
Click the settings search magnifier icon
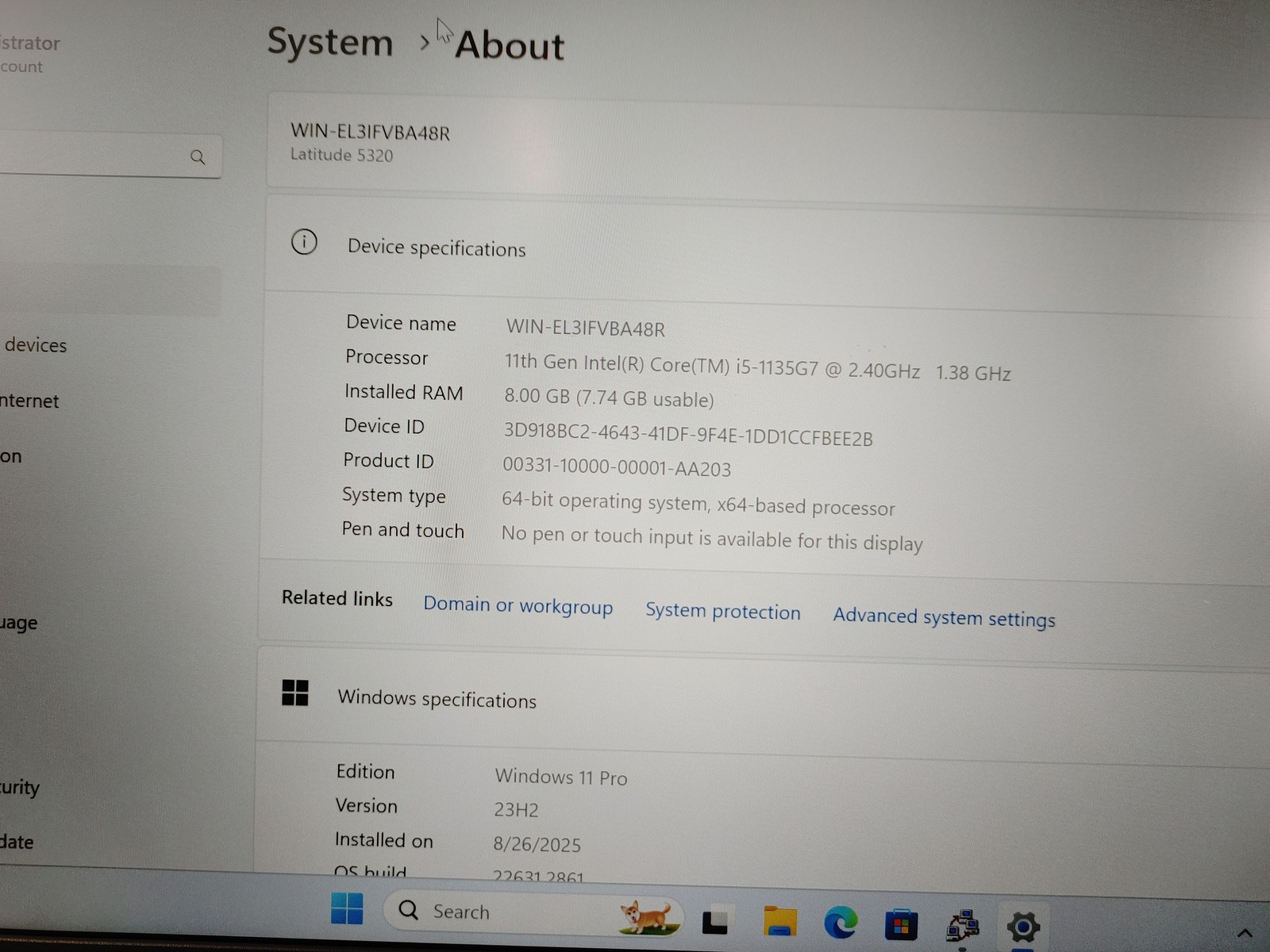coord(198,157)
